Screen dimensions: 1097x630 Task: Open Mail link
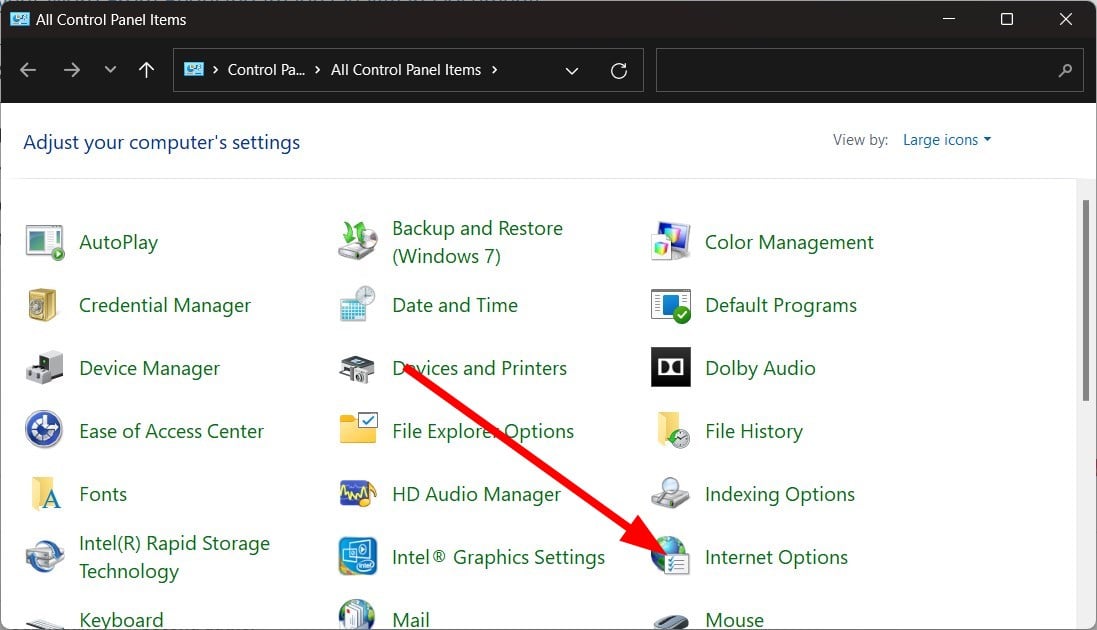point(411,620)
